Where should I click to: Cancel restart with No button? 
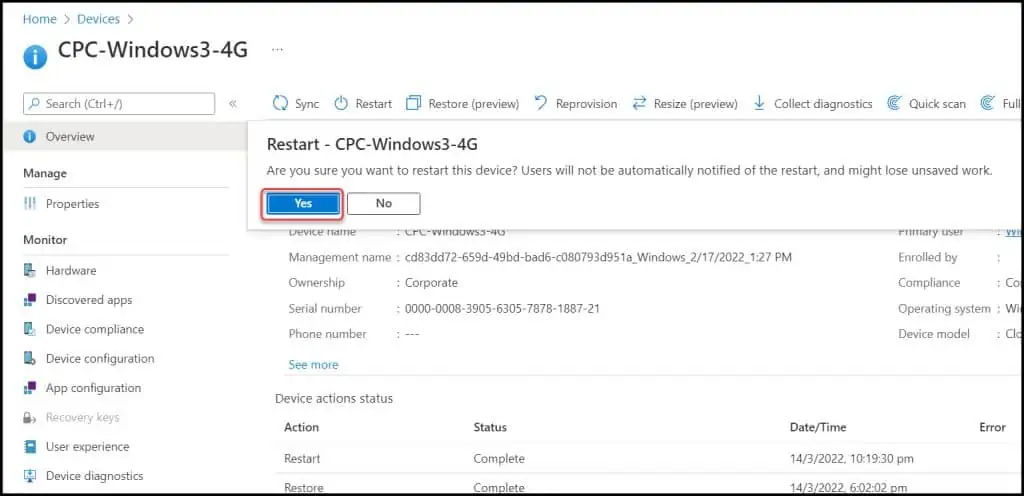point(384,204)
